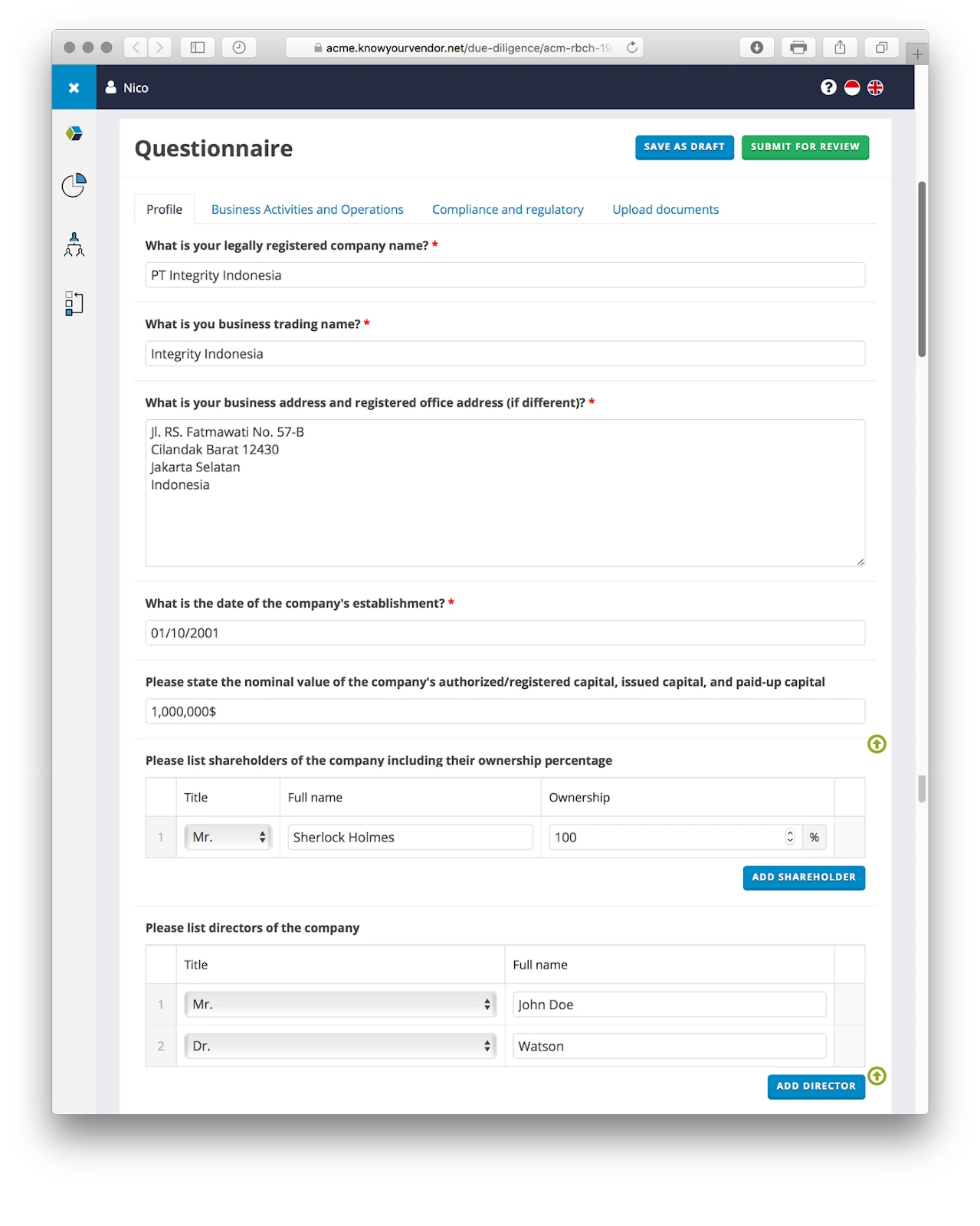Select the workflow/process sidebar icon
Image resolution: width=980 pixels, height=1226 pixels.
coord(74,303)
